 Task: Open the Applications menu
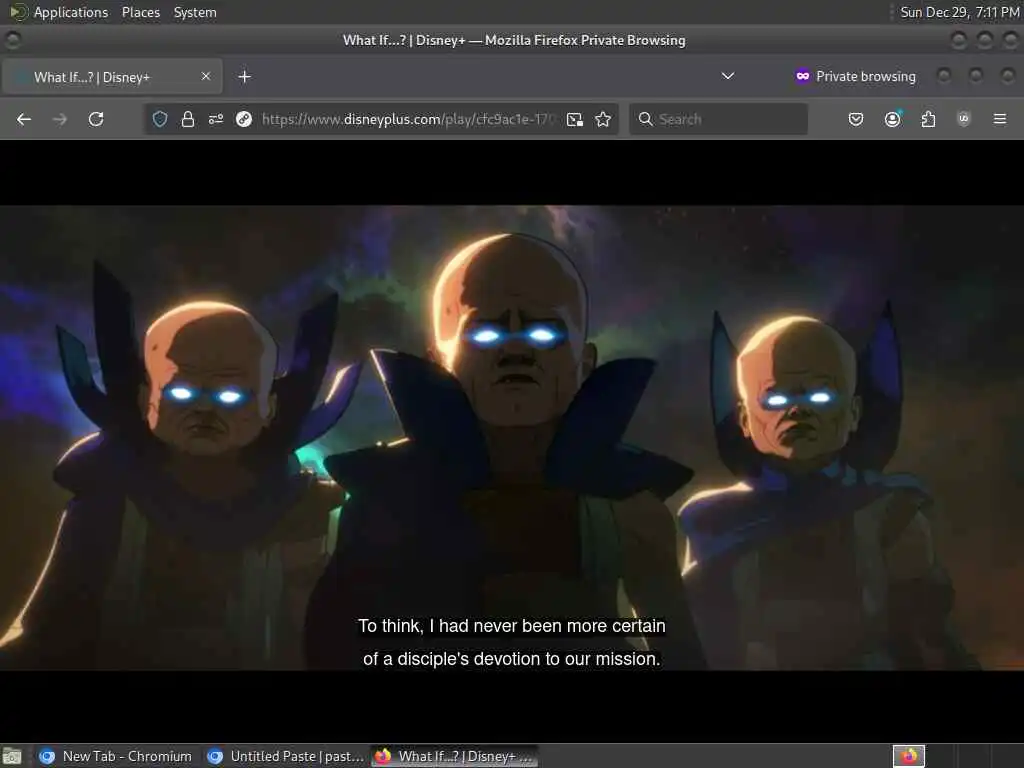pos(71,12)
